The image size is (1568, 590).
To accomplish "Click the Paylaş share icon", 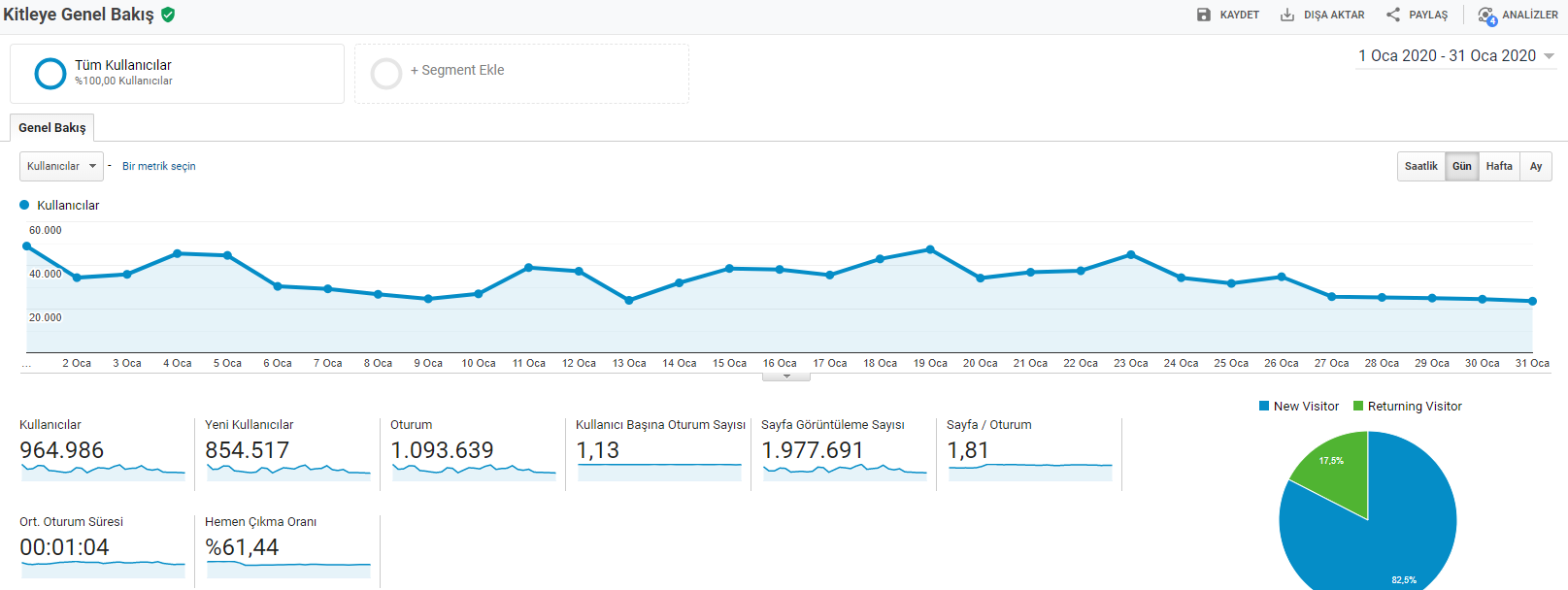I will 1393,15.
